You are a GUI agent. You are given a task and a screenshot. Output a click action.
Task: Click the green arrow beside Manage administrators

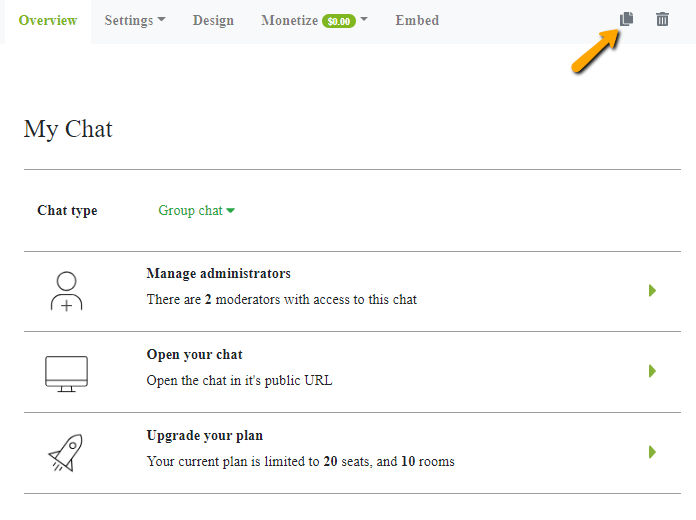(652, 291)
